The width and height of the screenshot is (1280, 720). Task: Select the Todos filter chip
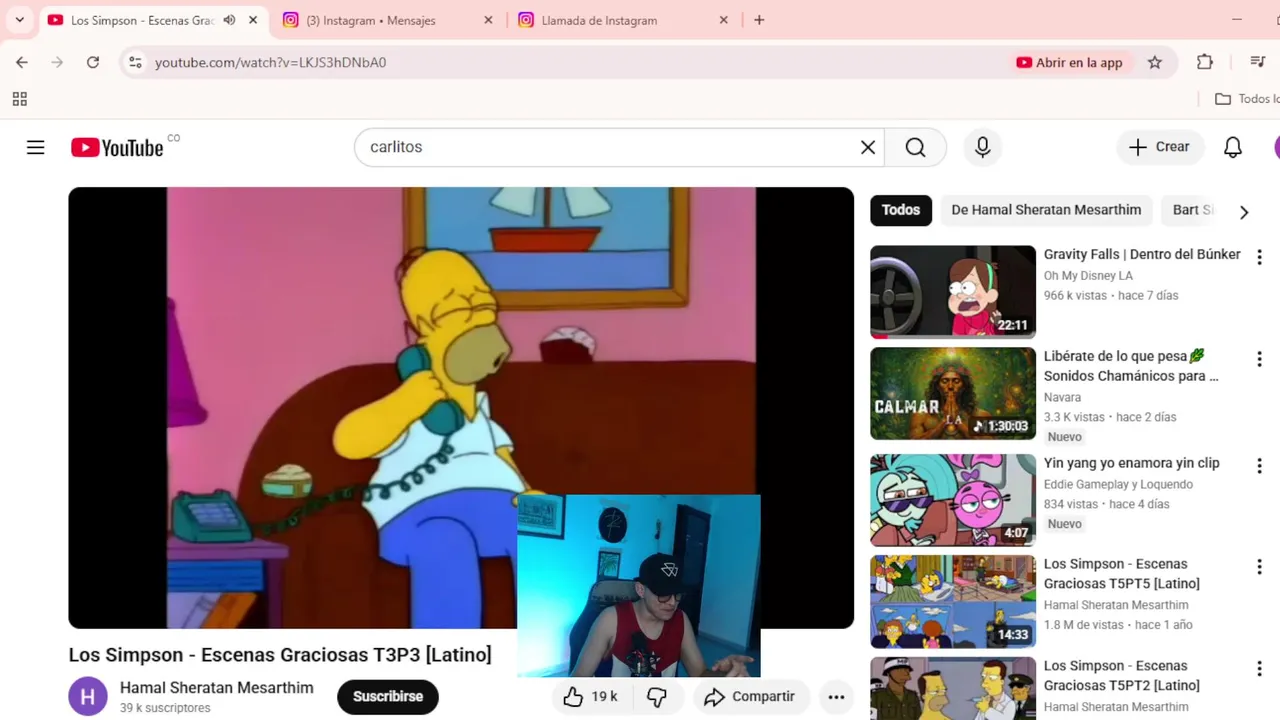pos(900,210)
